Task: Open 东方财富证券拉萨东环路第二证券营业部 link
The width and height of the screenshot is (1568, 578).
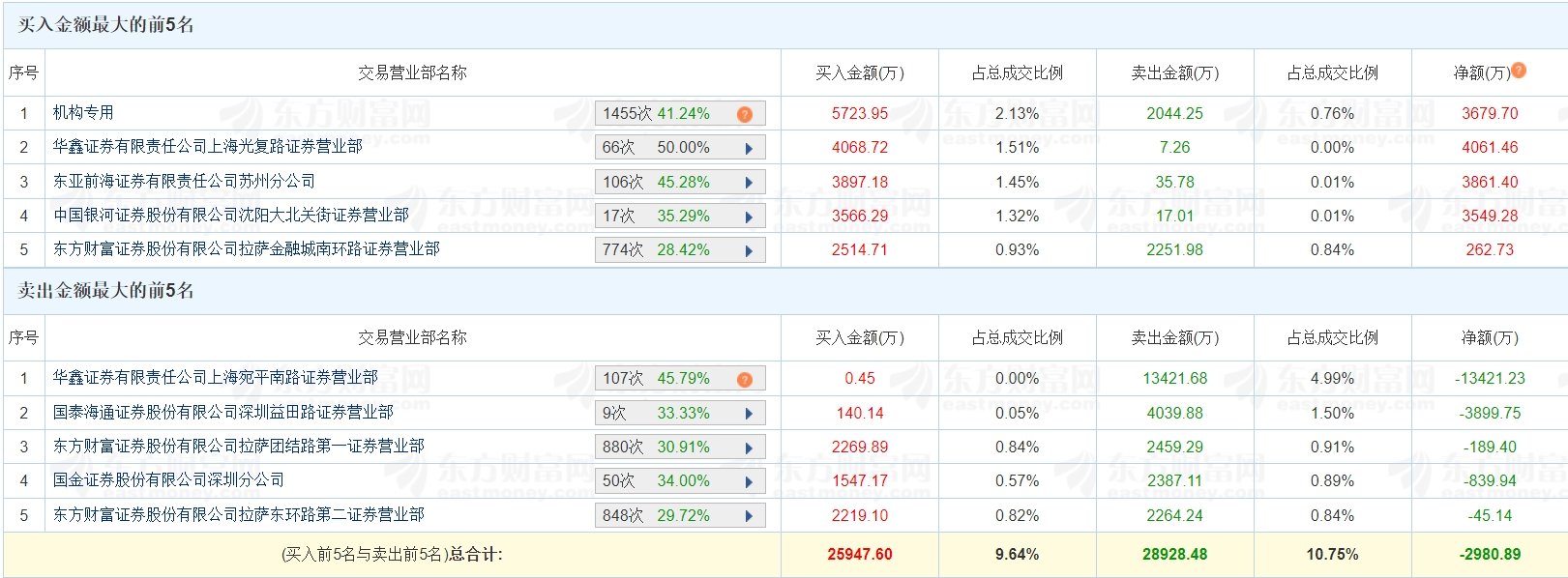Action: [x=239, y=515]
